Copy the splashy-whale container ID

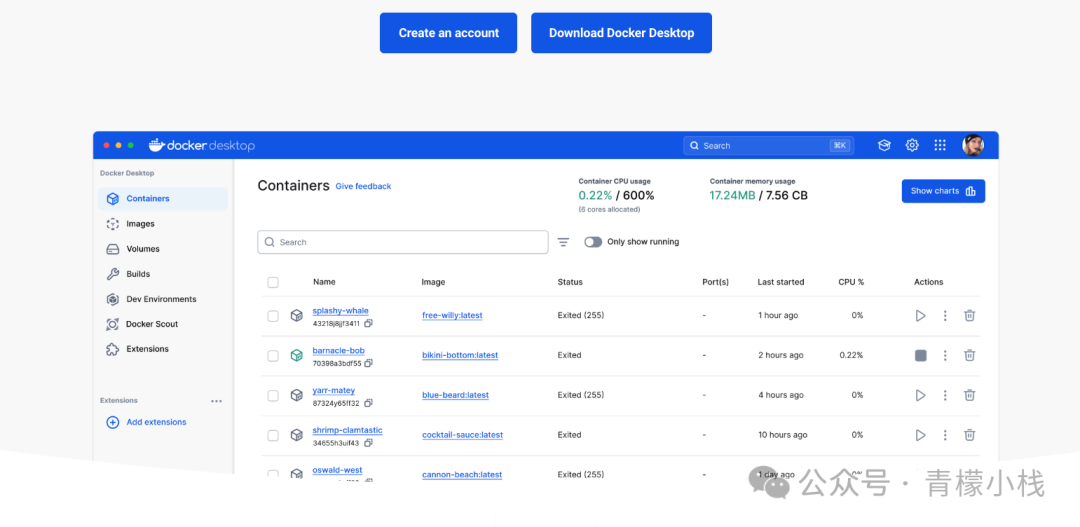pyautogui.click(x=369, y=324)
